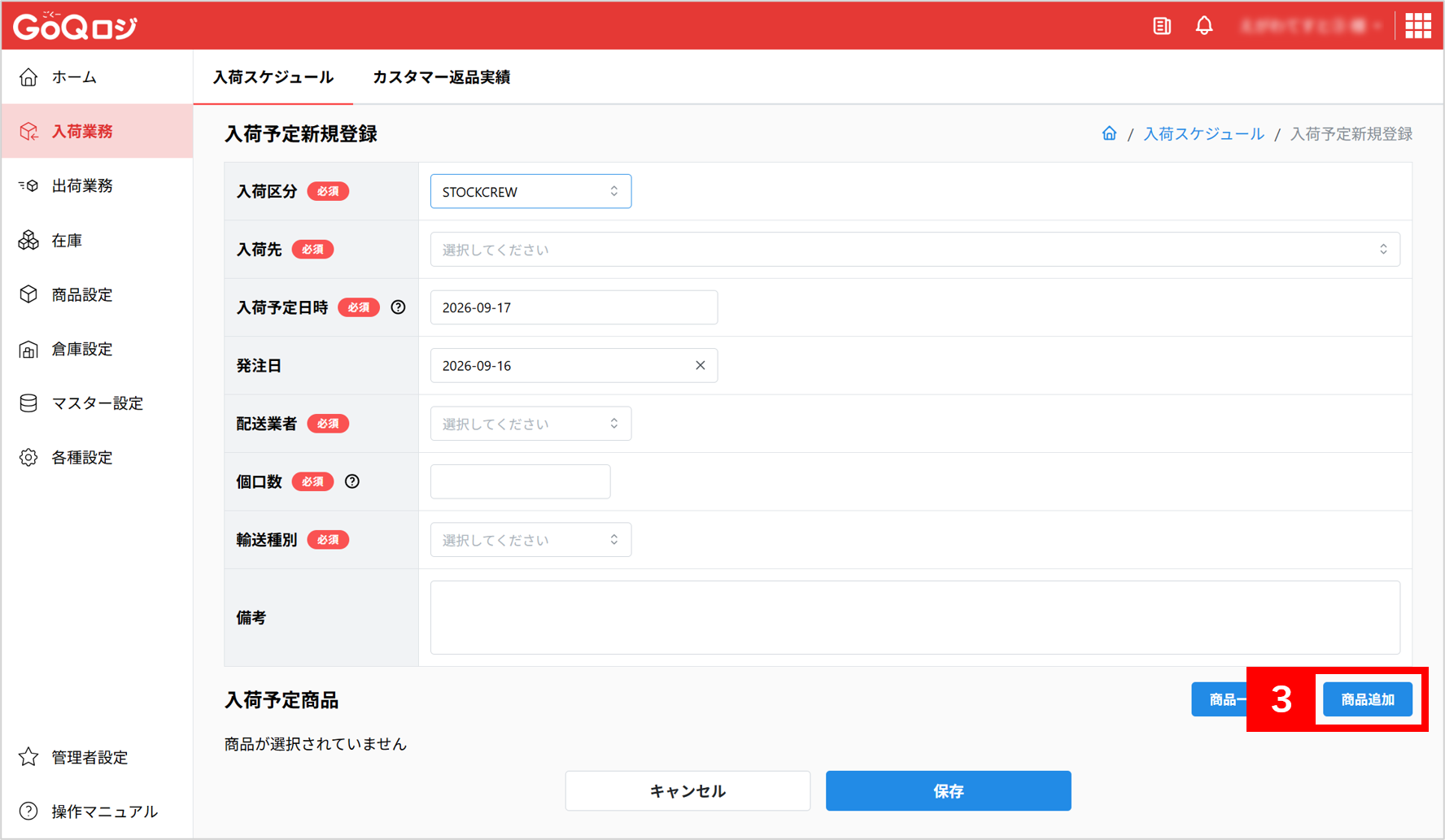
Task: Open the document list icon in header
Action: point(1162,26)
